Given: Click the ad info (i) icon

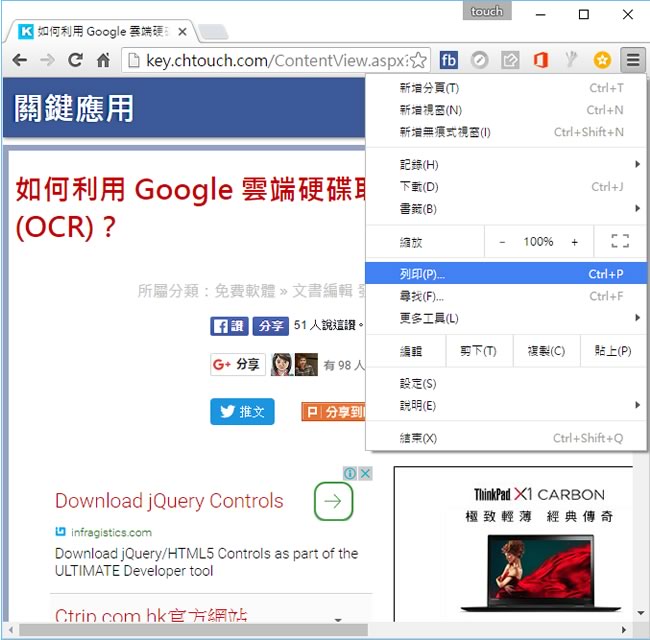Looking at the screenshot, I should tap(350, 473).
